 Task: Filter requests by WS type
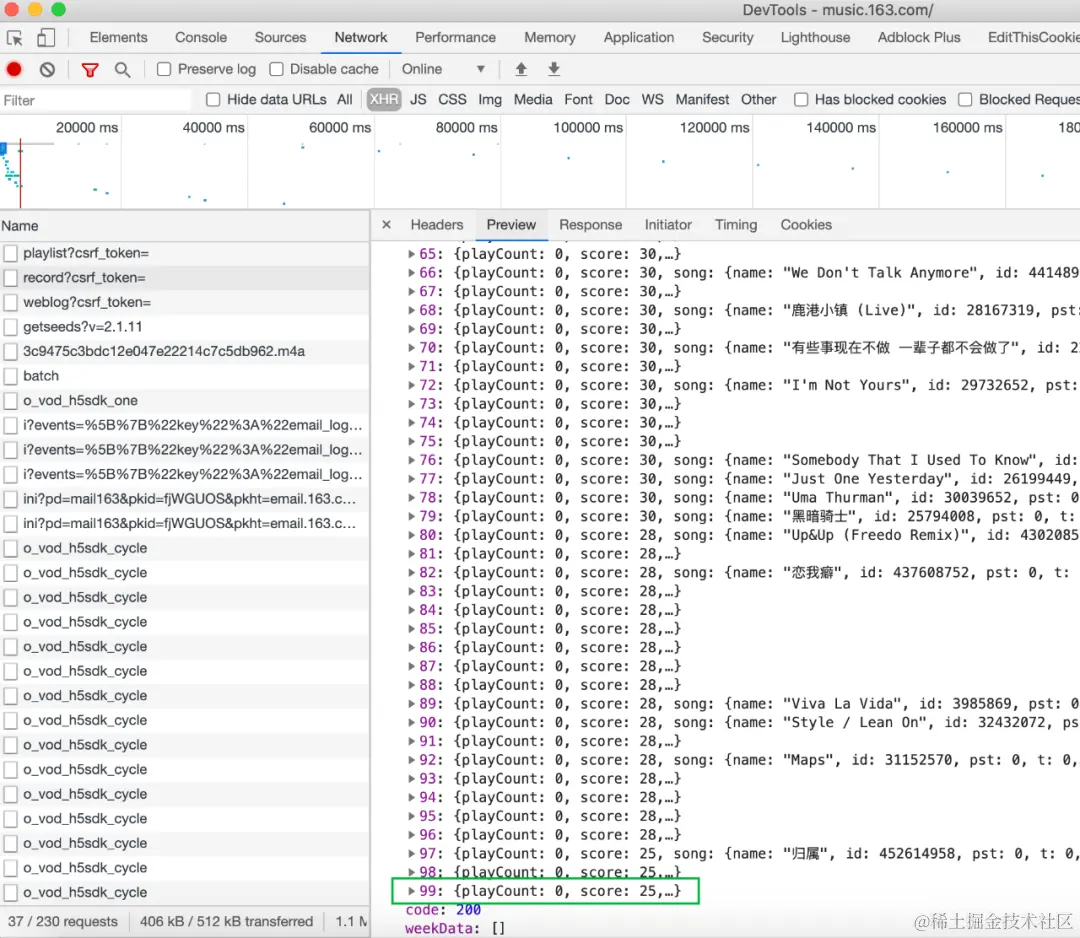pyautogui.click(x=652, y=99)
